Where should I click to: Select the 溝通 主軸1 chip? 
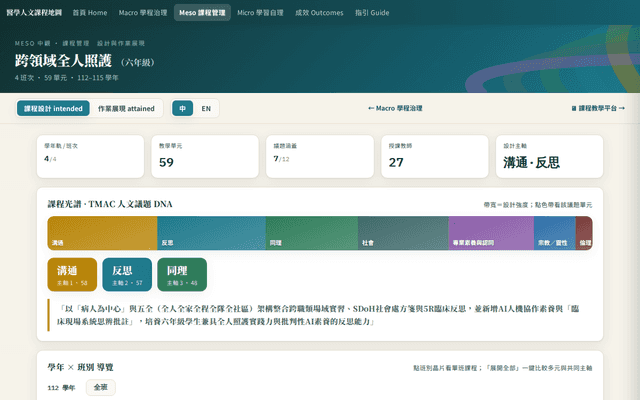72,275
